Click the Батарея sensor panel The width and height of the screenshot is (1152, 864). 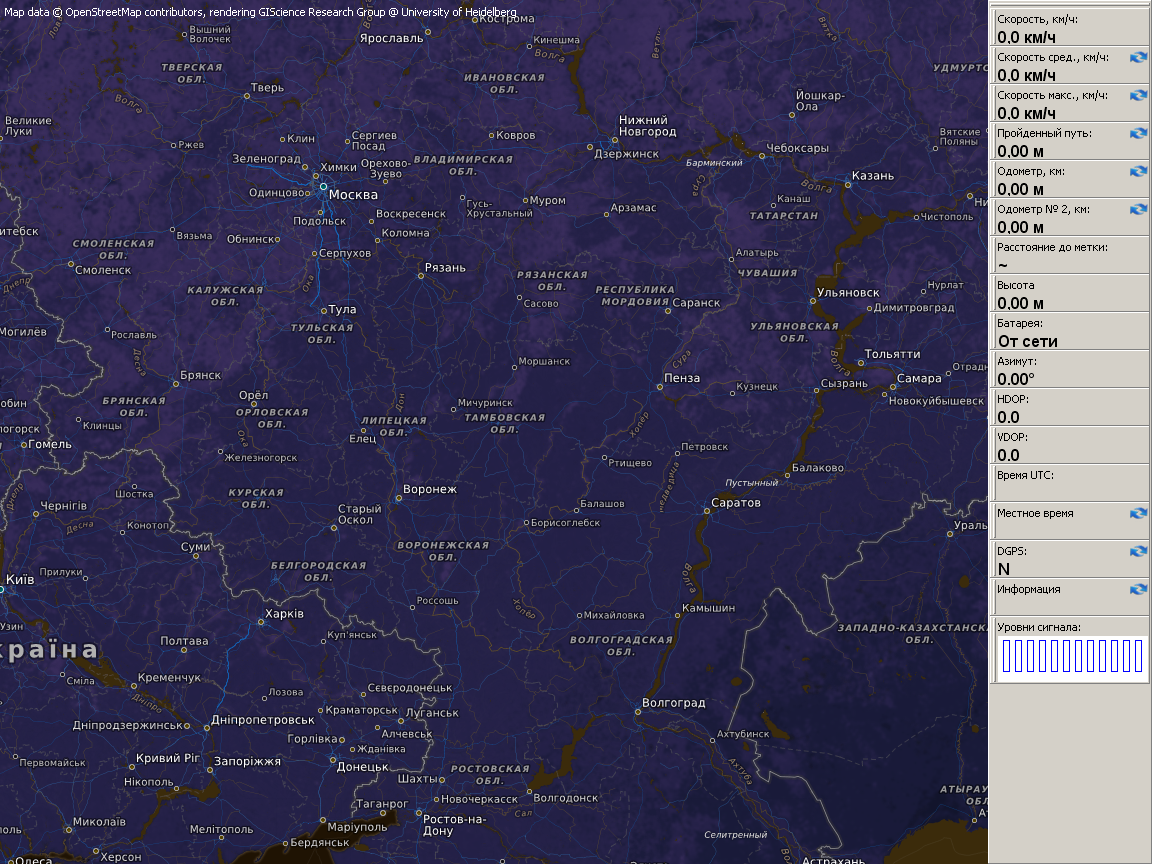[1068, 332]
